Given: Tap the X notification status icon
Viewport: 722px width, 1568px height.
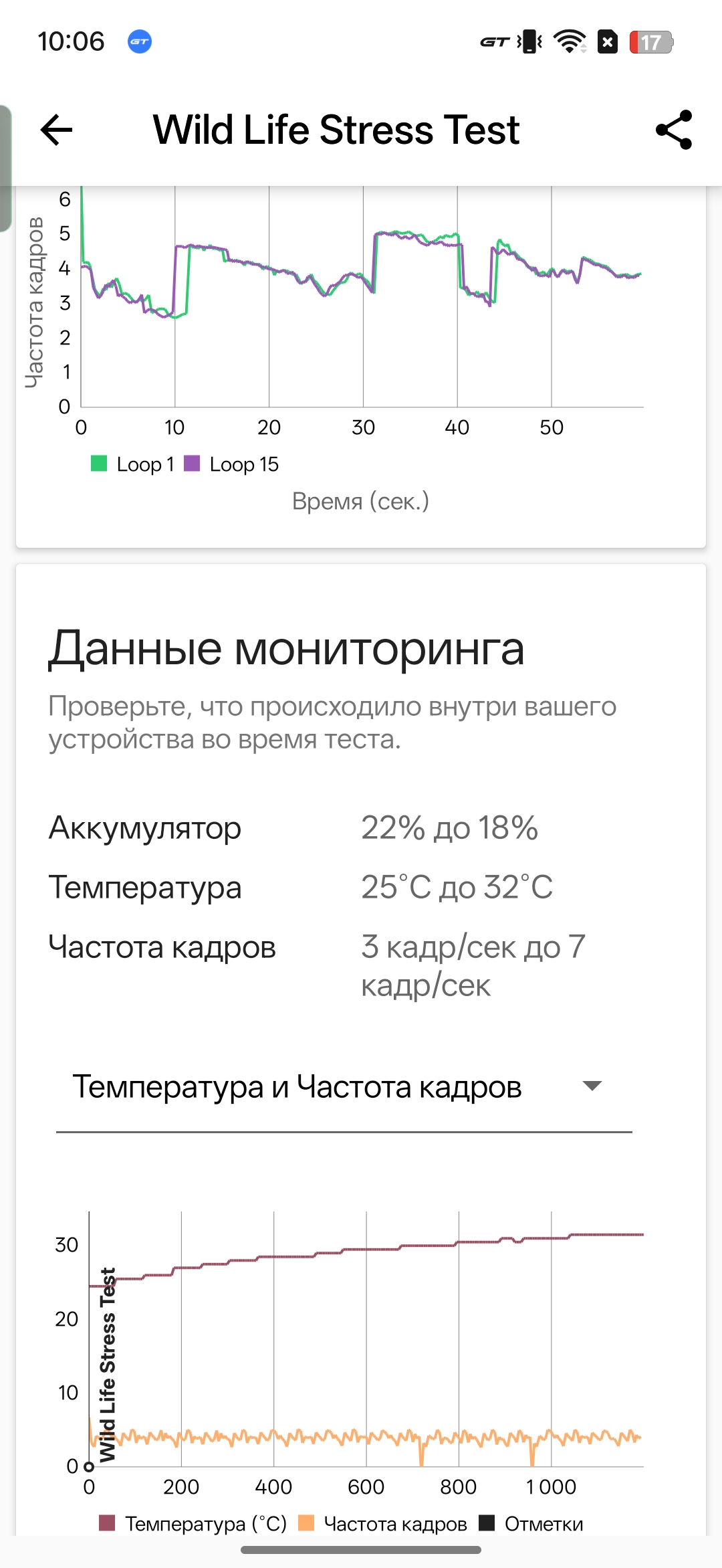Looking at the screenshot, I should [607, 42].
